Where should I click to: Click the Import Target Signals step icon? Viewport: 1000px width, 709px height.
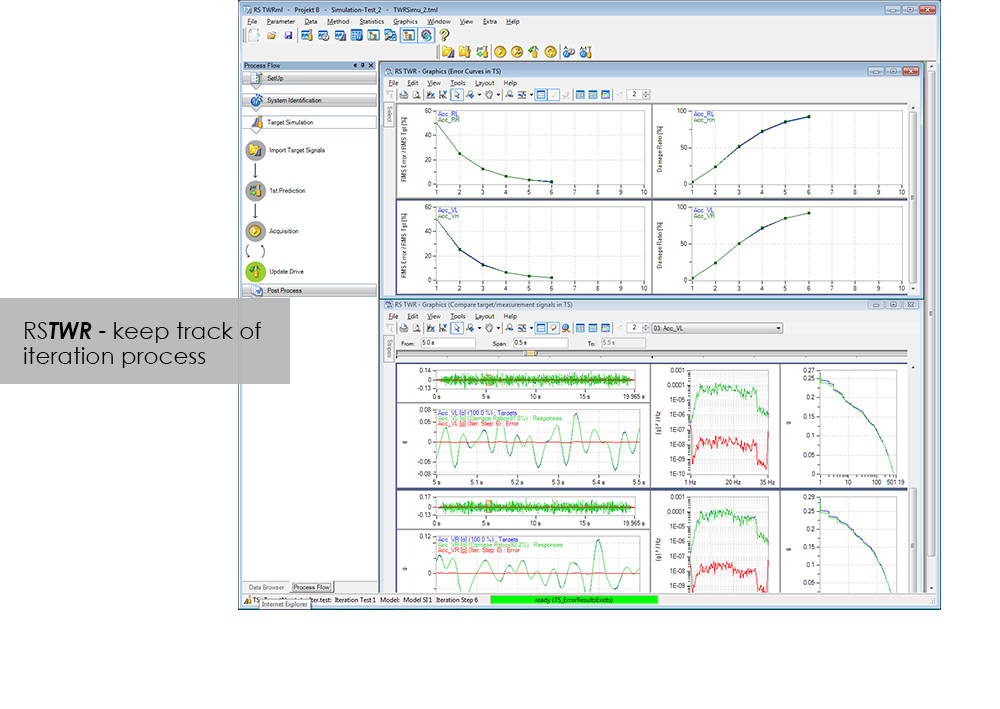point(254,150)
